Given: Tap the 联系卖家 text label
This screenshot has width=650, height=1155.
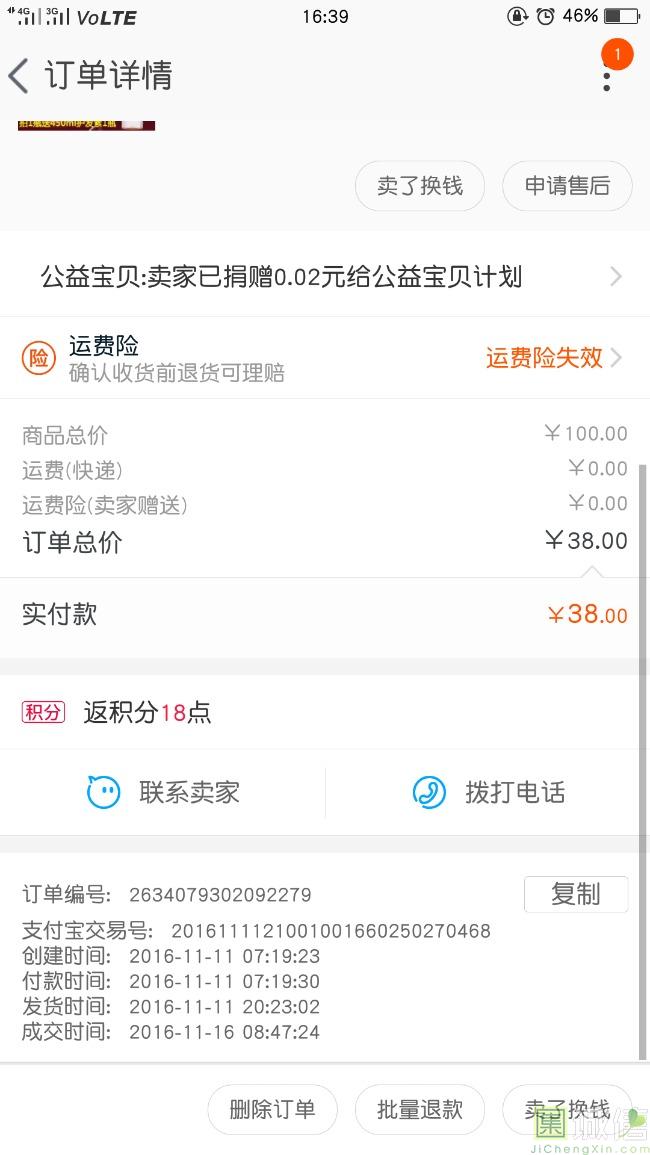Looking at the screenshot, I should [x=189, y=793].
